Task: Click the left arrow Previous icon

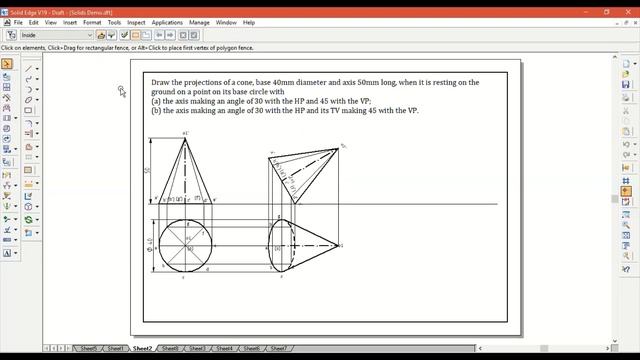Action: 159,35
